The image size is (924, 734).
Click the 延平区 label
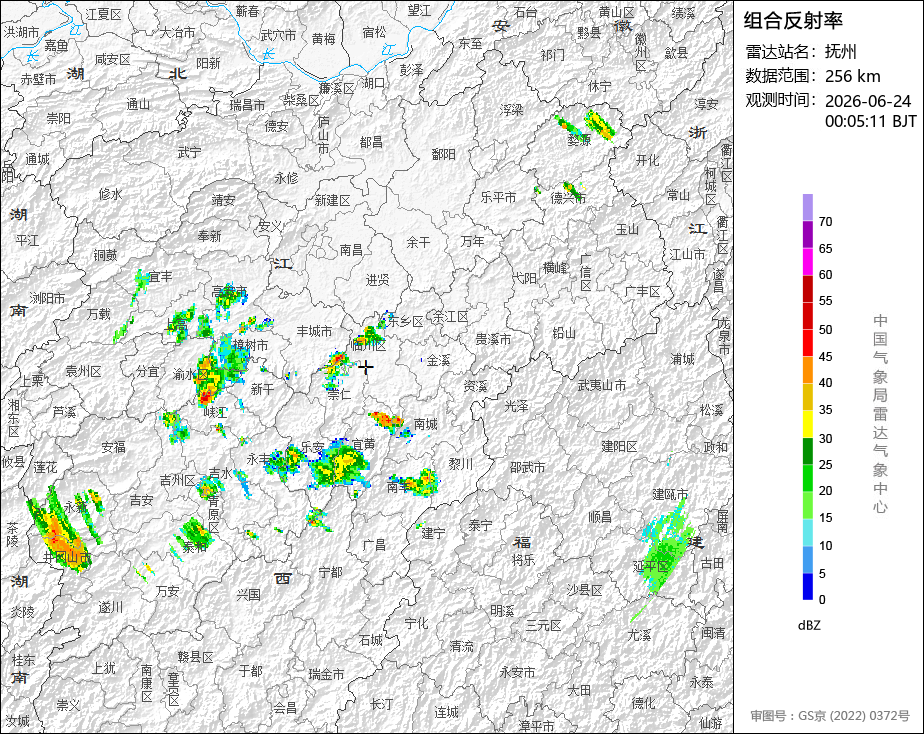(651, 566)
